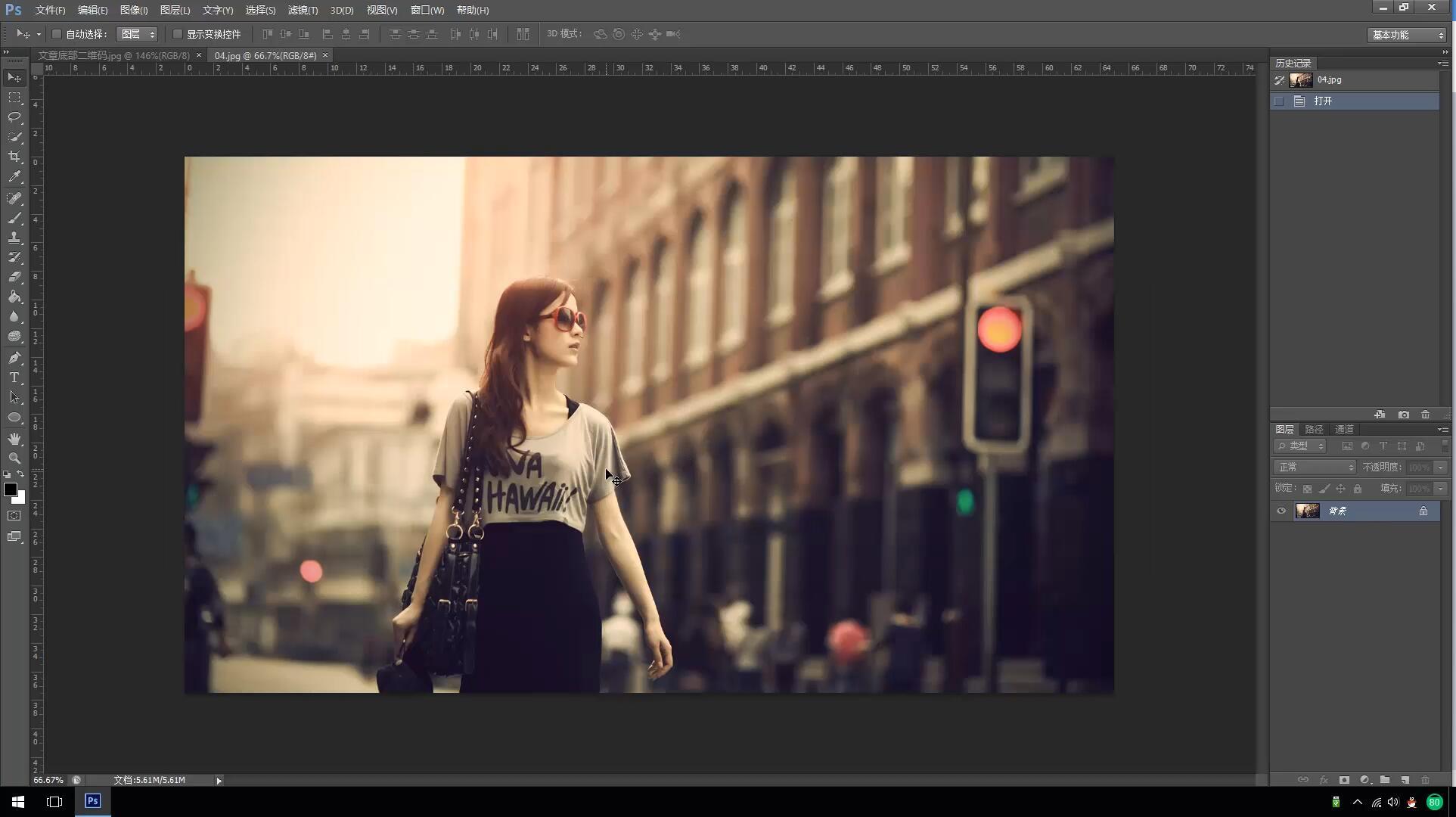Image resolution: width=1456 pixels, height=817 pixels.
Task: Click the foreground color swatch
Action: 11,489
